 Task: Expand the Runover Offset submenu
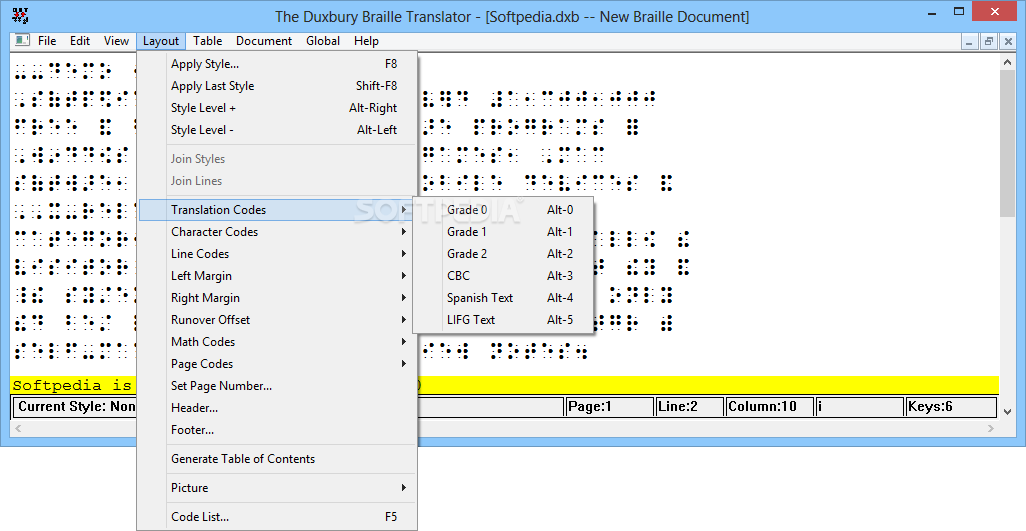pos(277,320)
